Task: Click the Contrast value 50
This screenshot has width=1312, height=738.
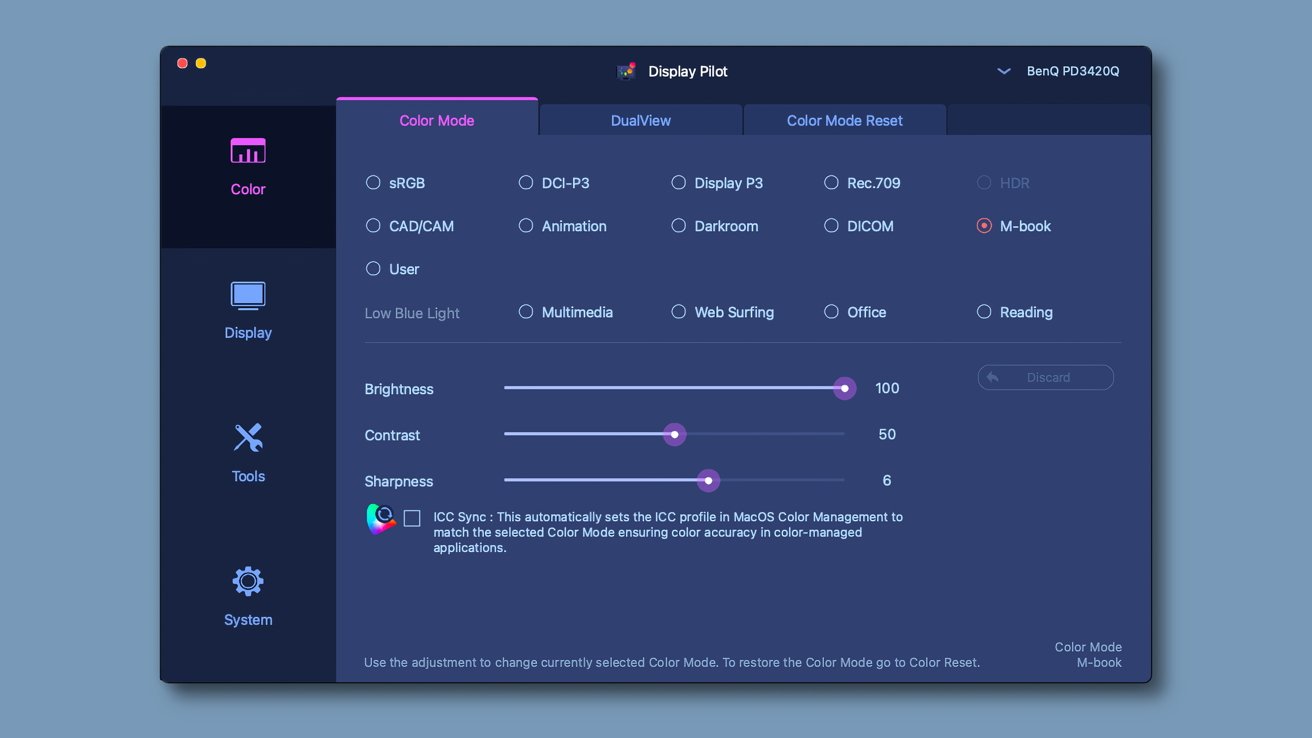Action: 887,434
